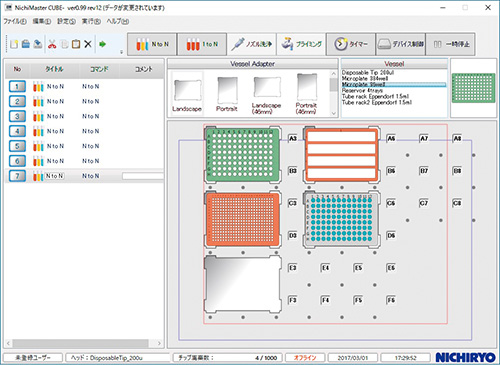Click the pause button in toolbar
Image resolution: width=500 pixels, height=365 pixels.
(451, 44)
